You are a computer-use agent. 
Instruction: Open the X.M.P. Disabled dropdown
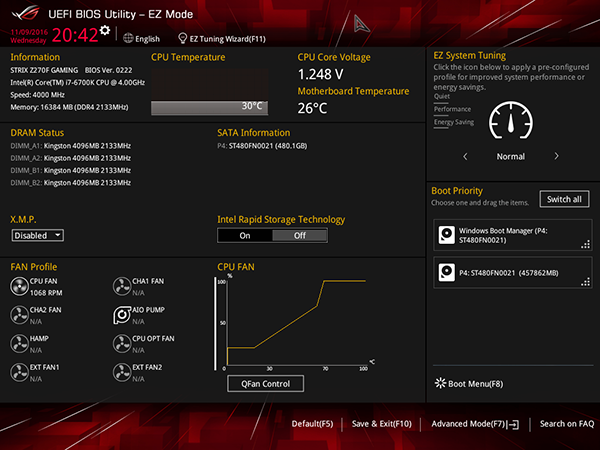(x=38, y=235)
